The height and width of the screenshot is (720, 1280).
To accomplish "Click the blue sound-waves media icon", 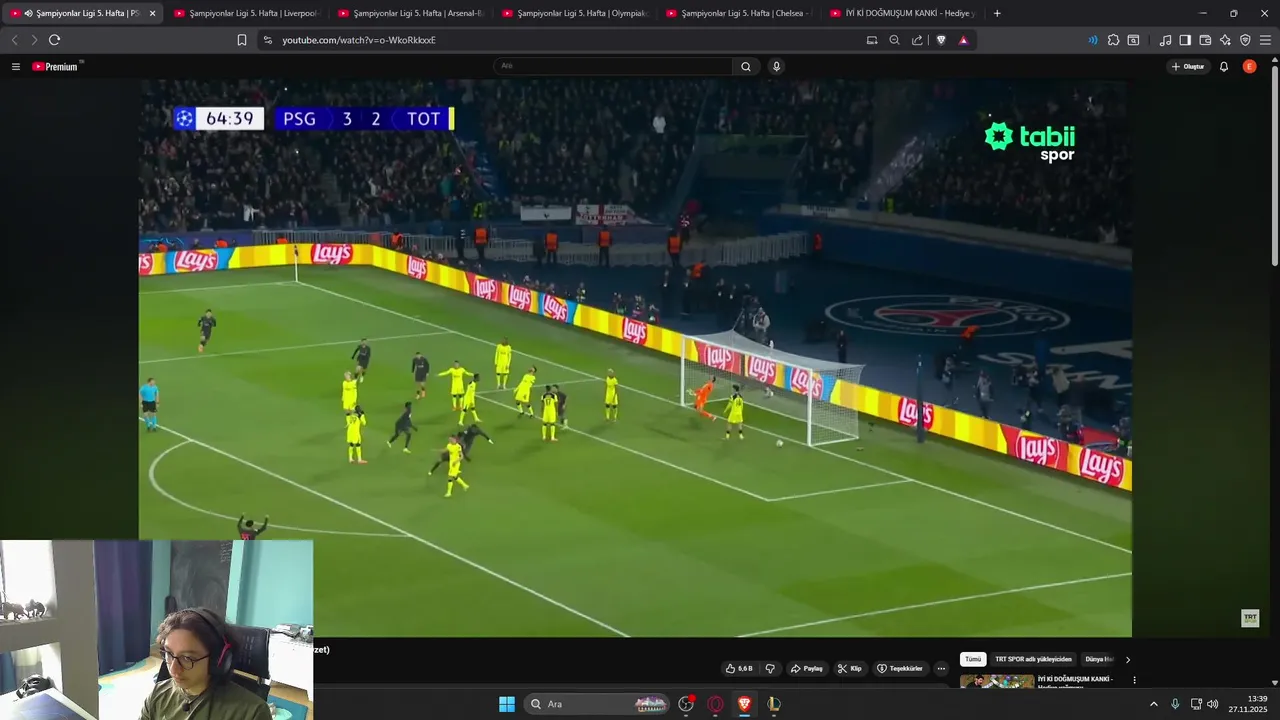I will (1092, 40).
